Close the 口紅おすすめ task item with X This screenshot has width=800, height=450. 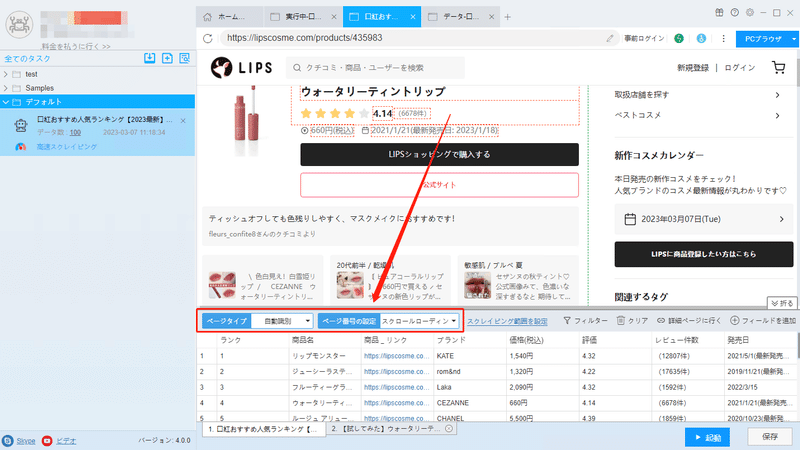coord(183,121)
